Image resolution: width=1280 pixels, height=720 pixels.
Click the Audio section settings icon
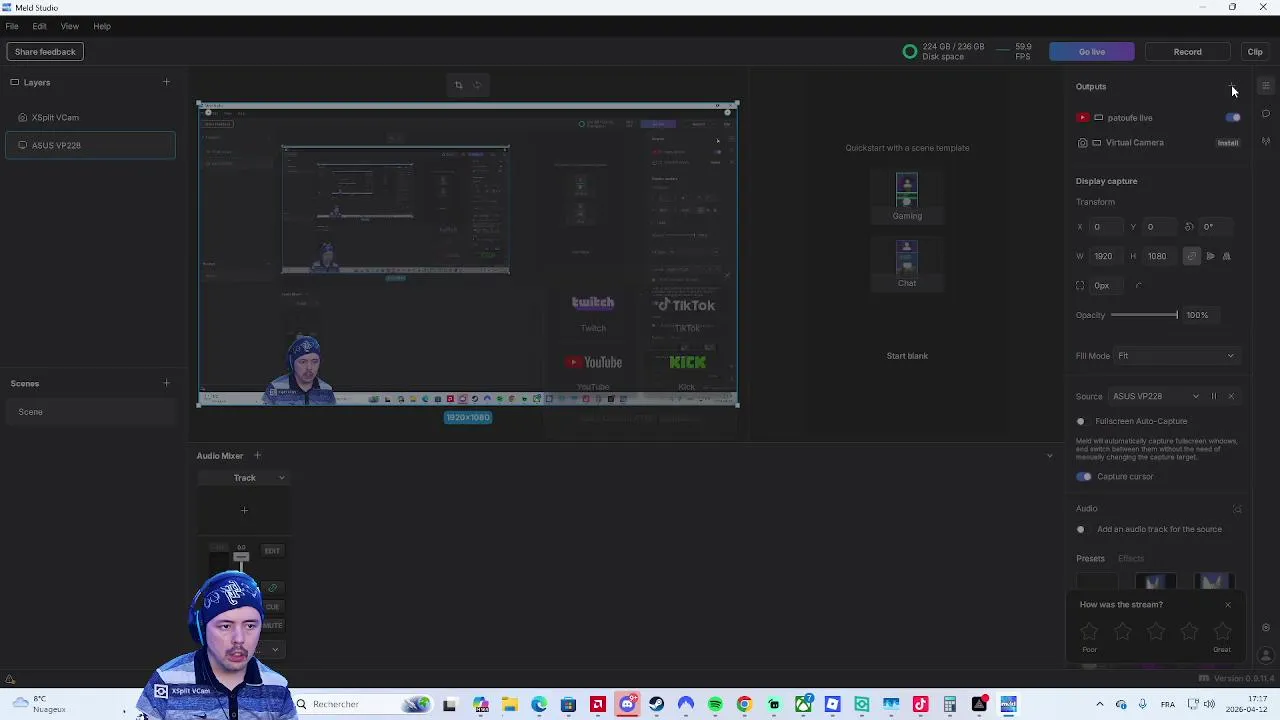pos(1237,509)
